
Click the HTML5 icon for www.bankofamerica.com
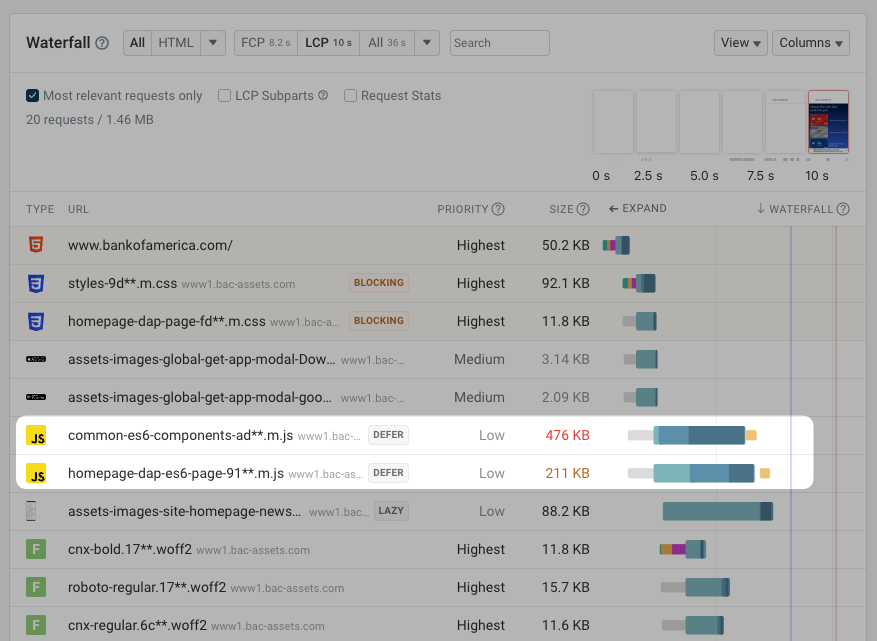(x=36, y=245)
